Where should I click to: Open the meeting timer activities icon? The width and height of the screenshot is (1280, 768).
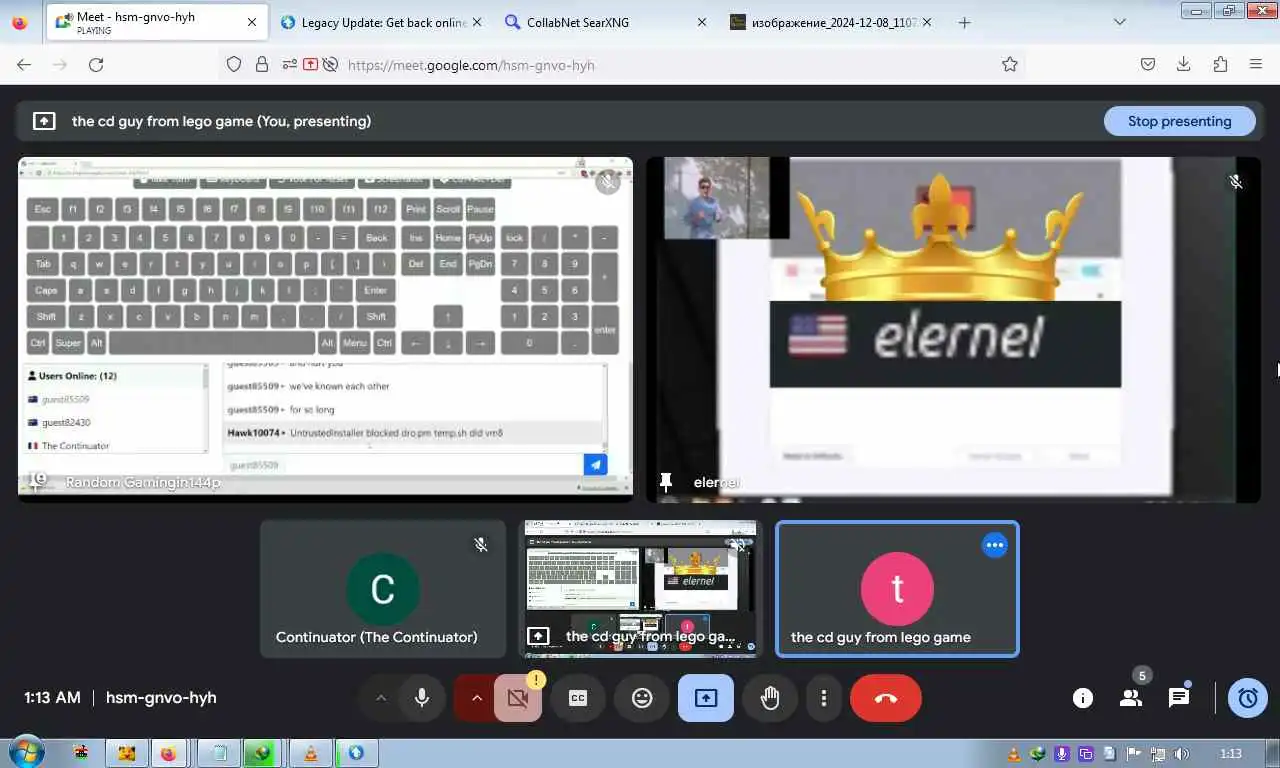click(x=1248, y=698)
